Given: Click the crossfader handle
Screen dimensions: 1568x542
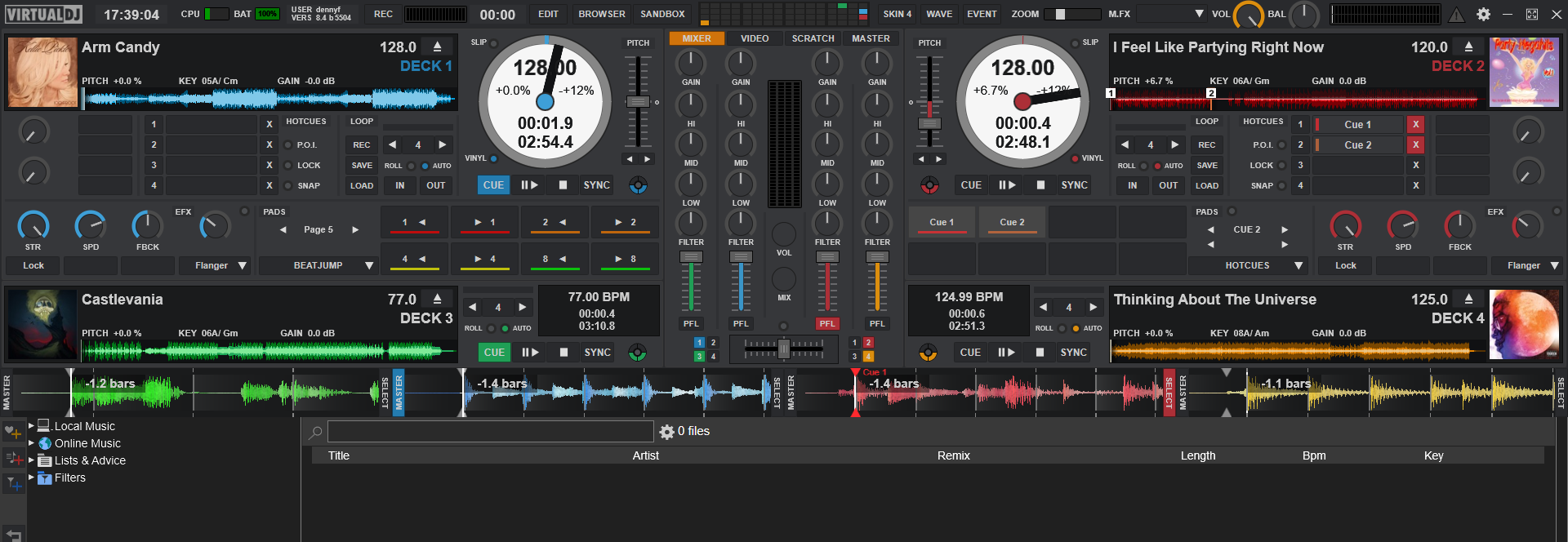Looking at the screenshot, I should click(784, 349).
